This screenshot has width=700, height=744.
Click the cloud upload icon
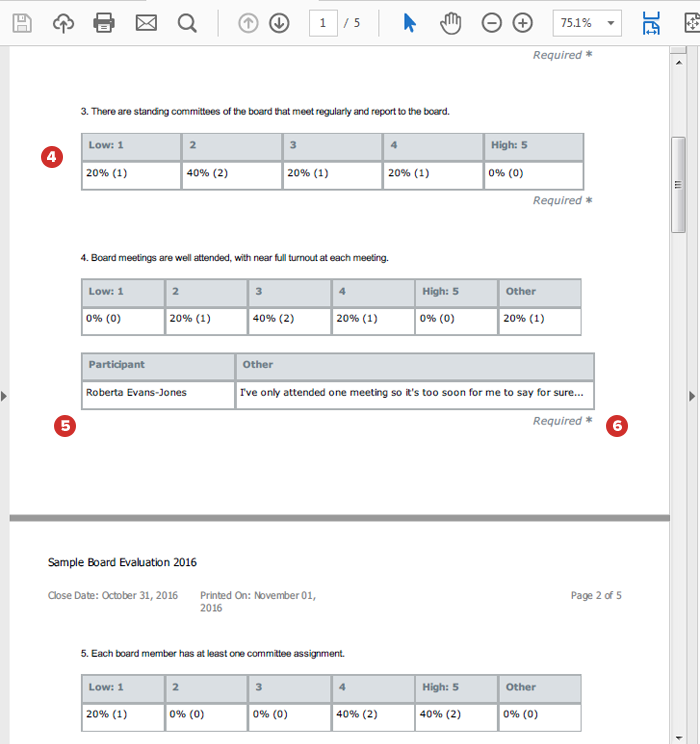[63, 23]
